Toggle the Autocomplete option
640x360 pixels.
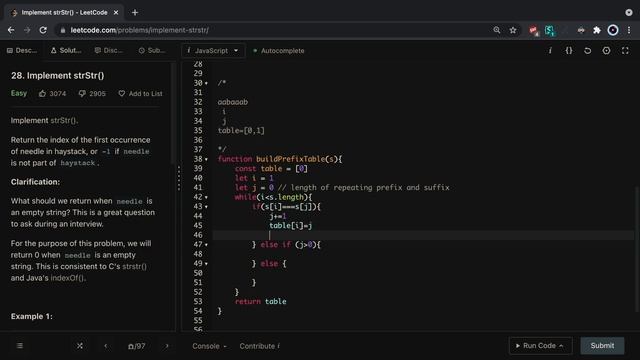click(x=279, y=51)
